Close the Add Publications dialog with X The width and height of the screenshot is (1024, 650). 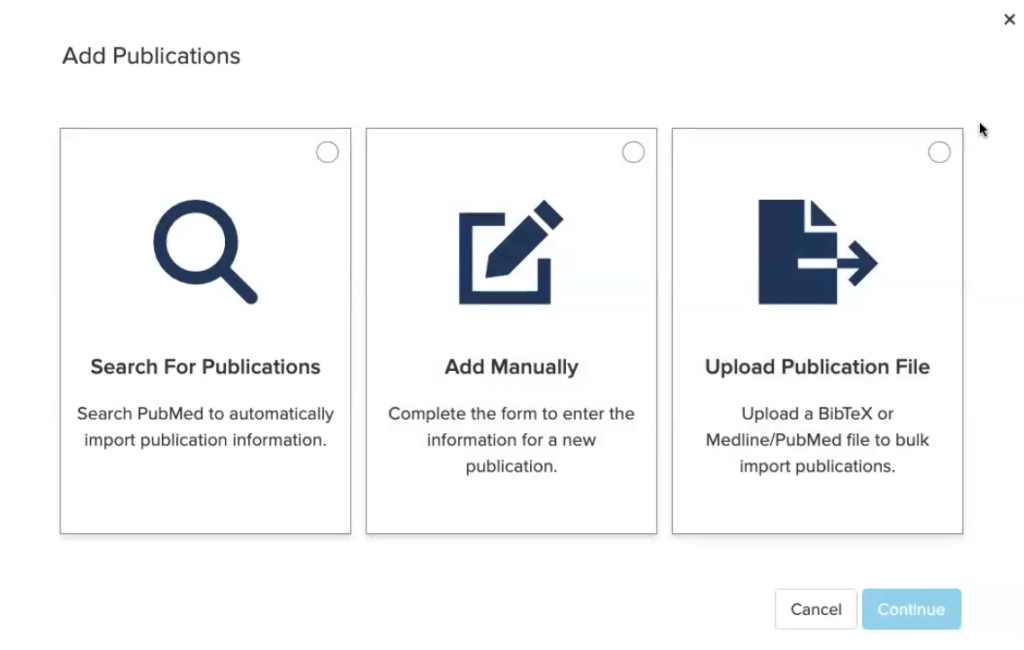pyautogui.click(x=1009, y=20)
